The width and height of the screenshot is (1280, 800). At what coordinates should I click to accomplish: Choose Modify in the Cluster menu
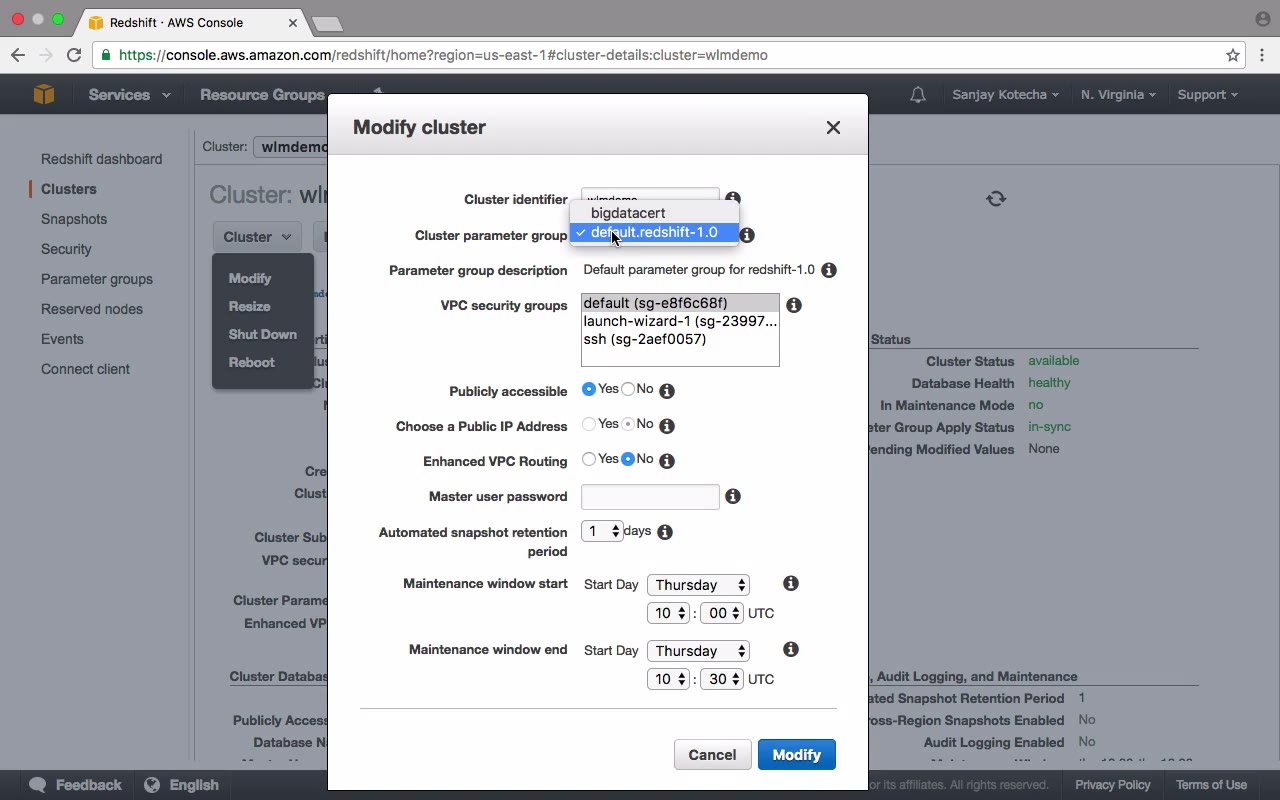click(250, 278)
